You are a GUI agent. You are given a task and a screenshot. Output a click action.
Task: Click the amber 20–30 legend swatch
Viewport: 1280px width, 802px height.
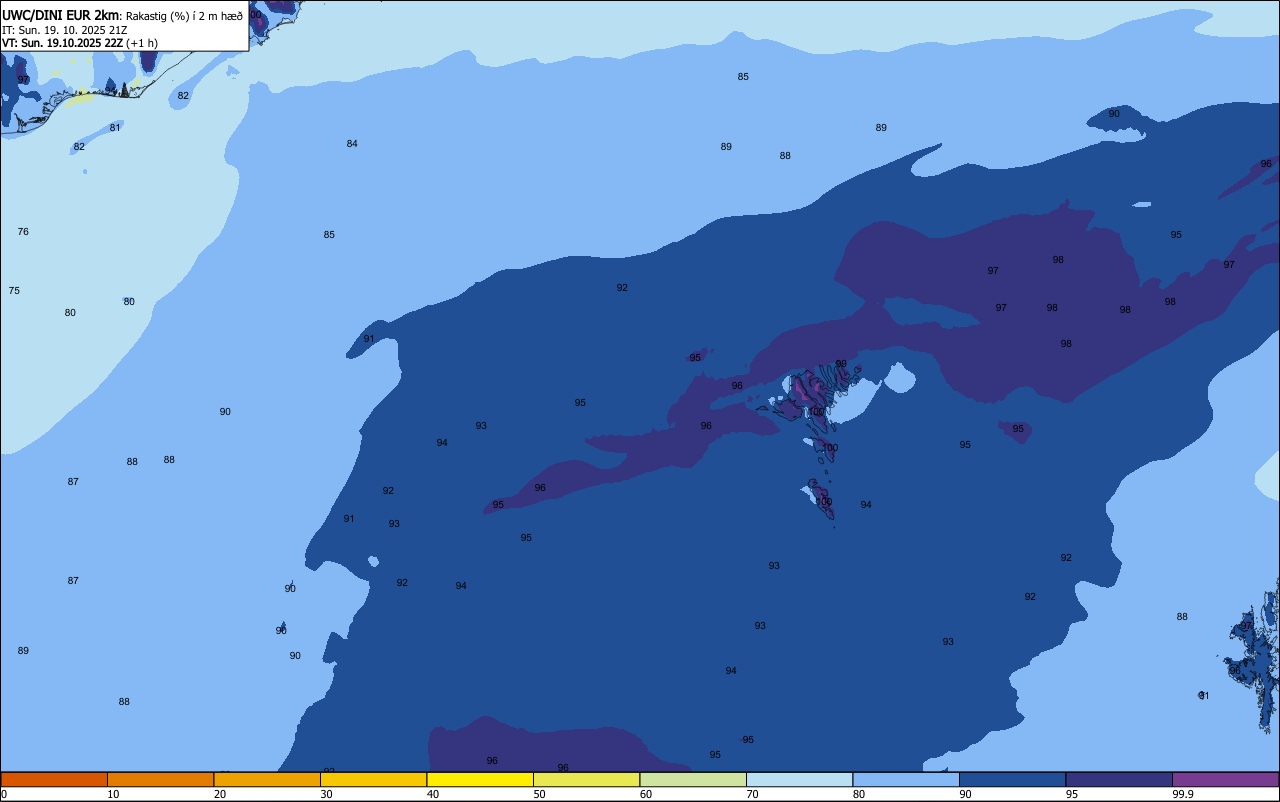click(x=267, y=779)
